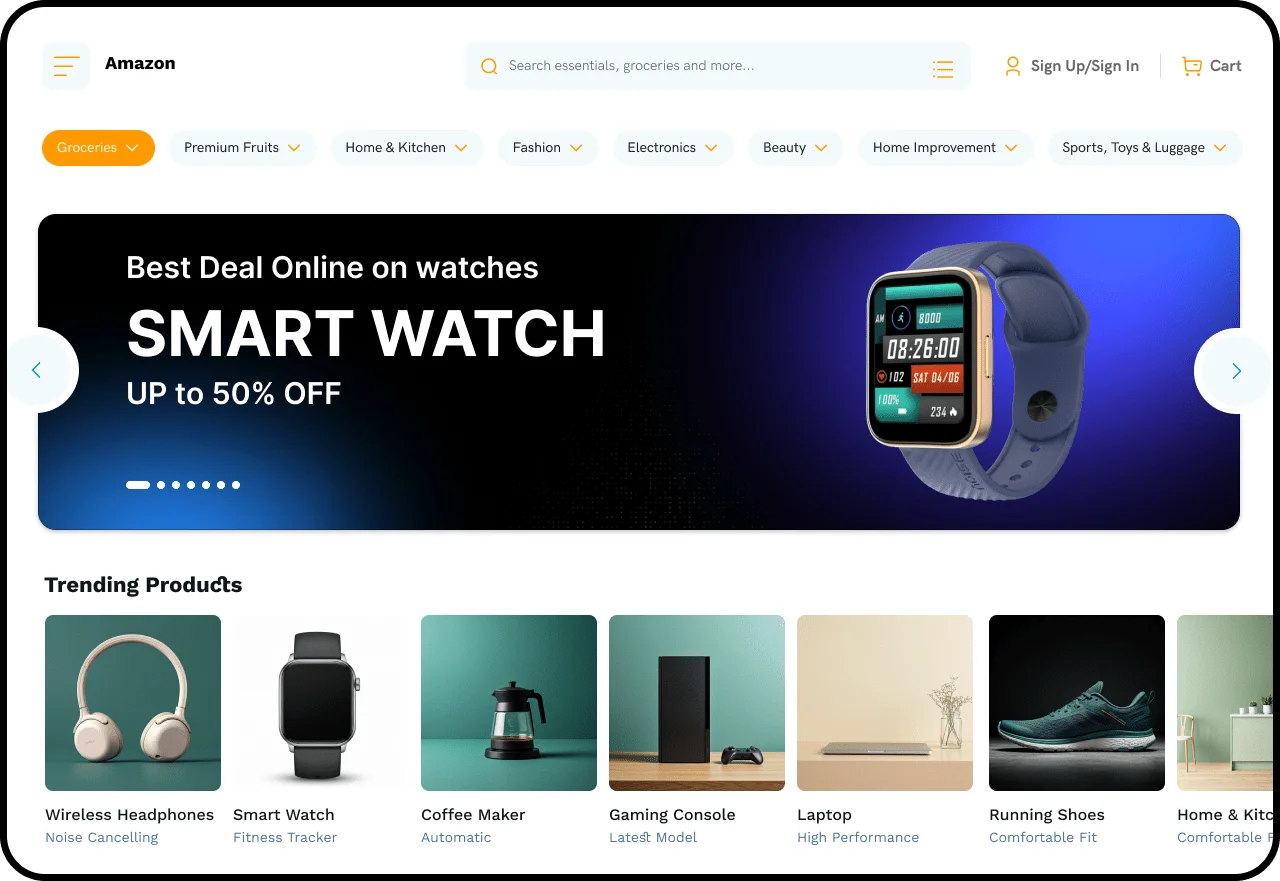
Task: Open the Wireless Headphones product thumbnail
Action: 133,703
